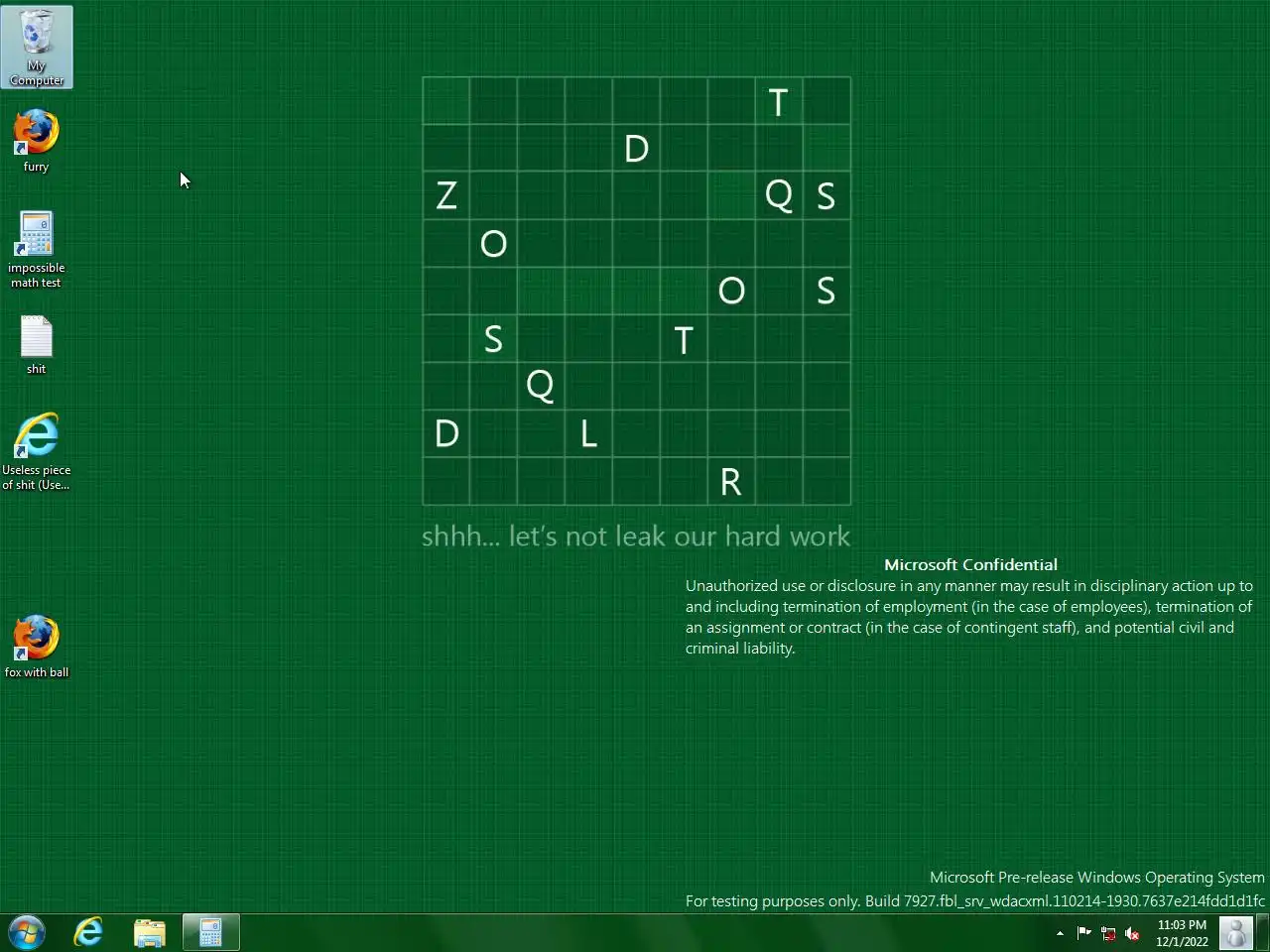Screen dimensions: 1270x952
Task: Click the letter R in the wallpaper grid
Action: (x=731, y=482)
